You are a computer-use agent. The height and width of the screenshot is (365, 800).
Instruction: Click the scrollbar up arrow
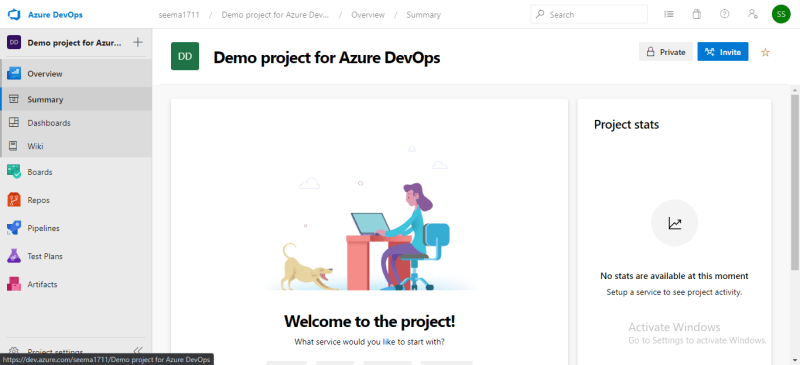795,89
